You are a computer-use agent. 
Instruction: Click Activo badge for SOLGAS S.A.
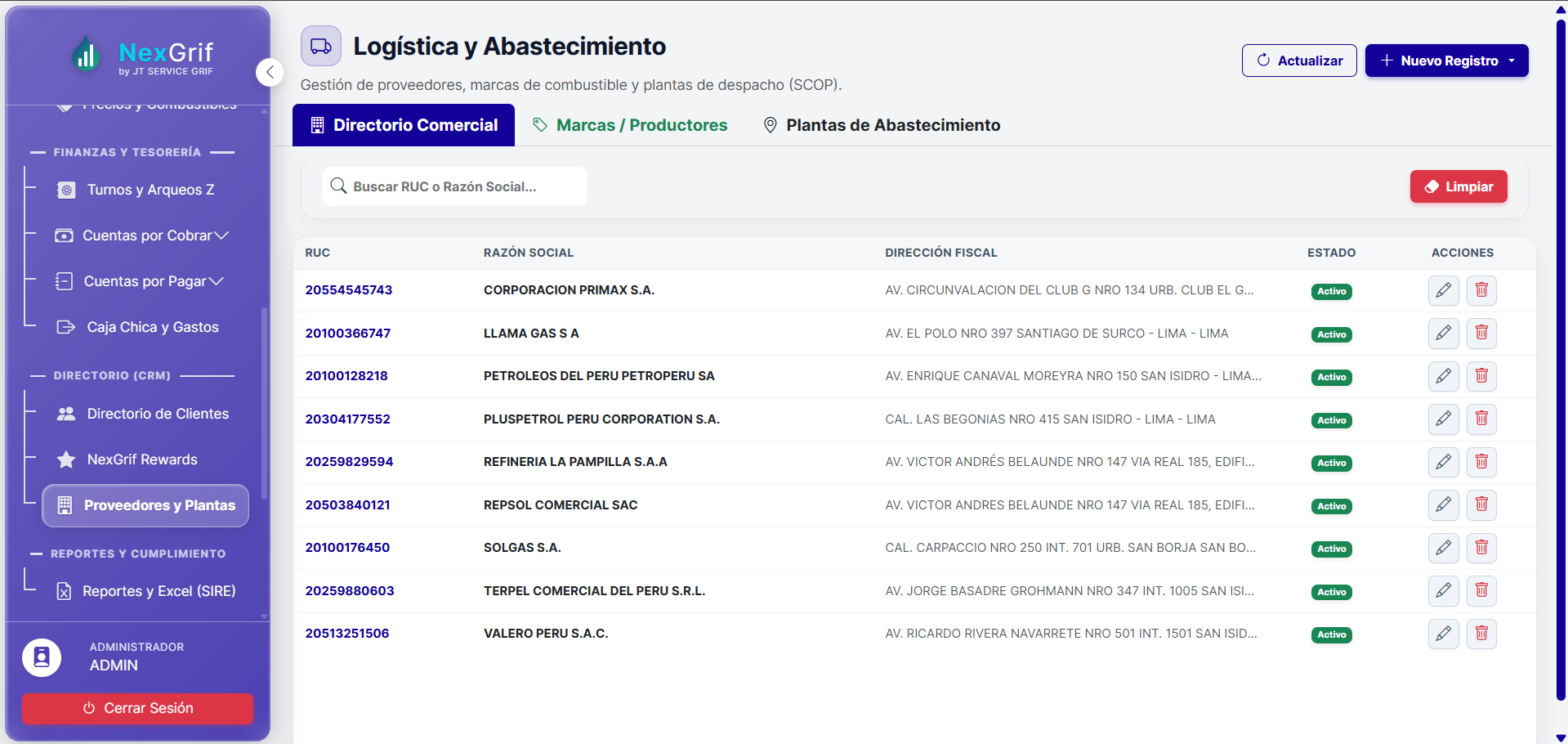1331,549
